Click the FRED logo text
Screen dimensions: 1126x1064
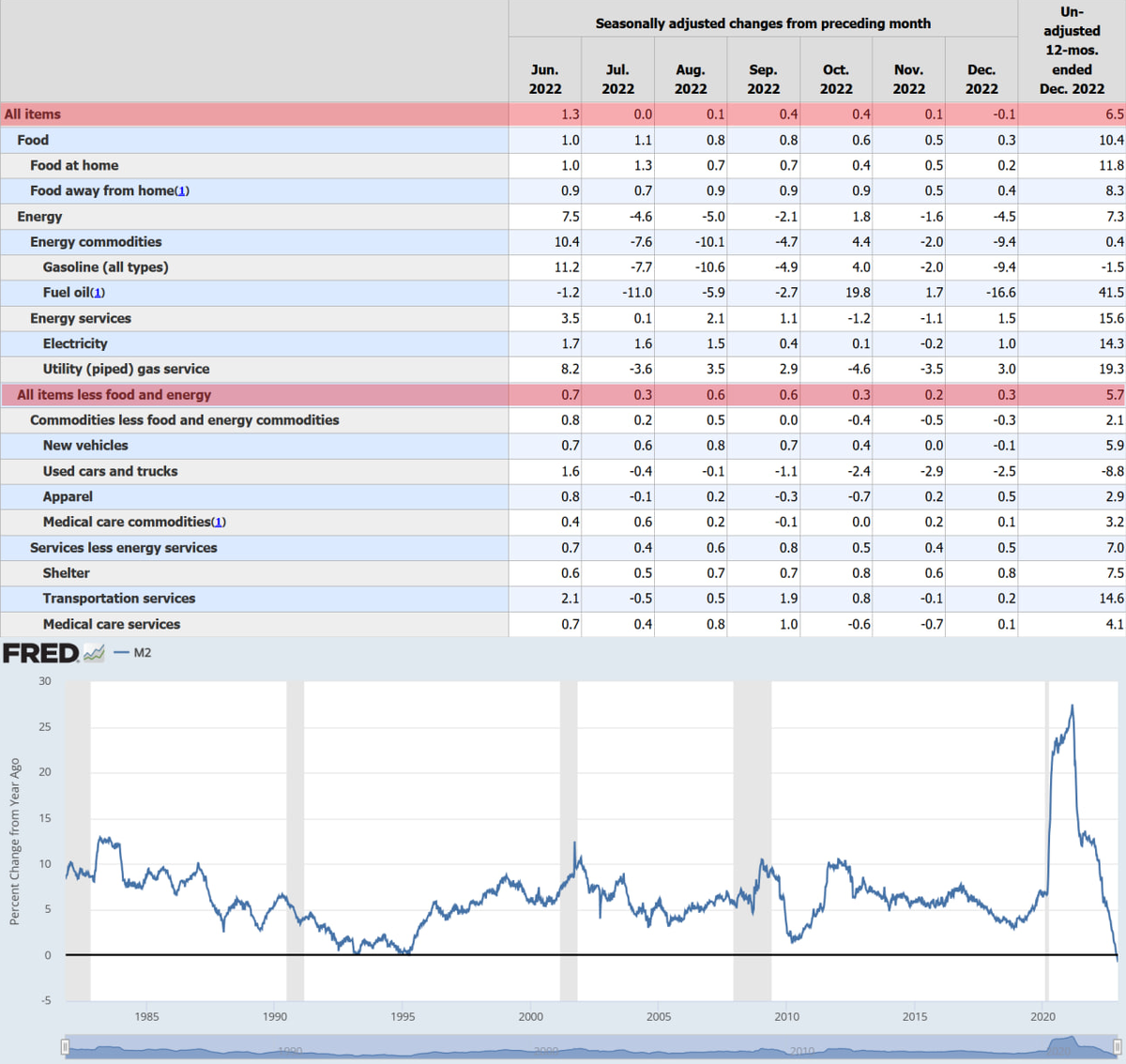pyautogui.click(x=40, y=653)
